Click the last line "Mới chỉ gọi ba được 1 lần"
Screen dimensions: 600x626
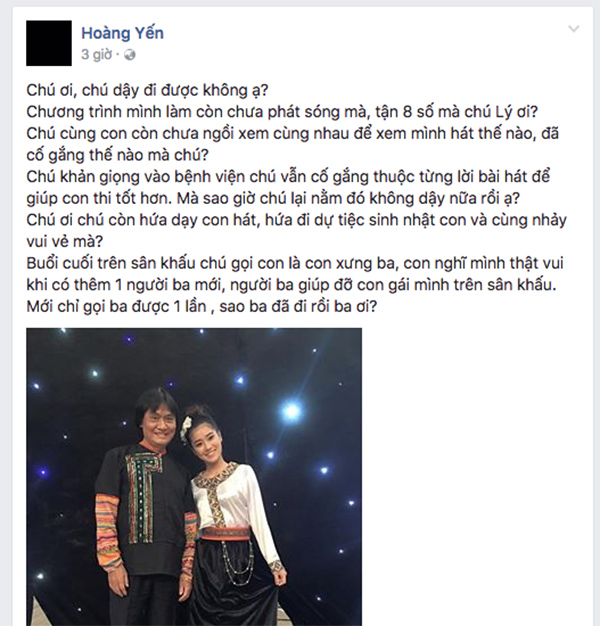pyautogui.click(x=202, y=307)
